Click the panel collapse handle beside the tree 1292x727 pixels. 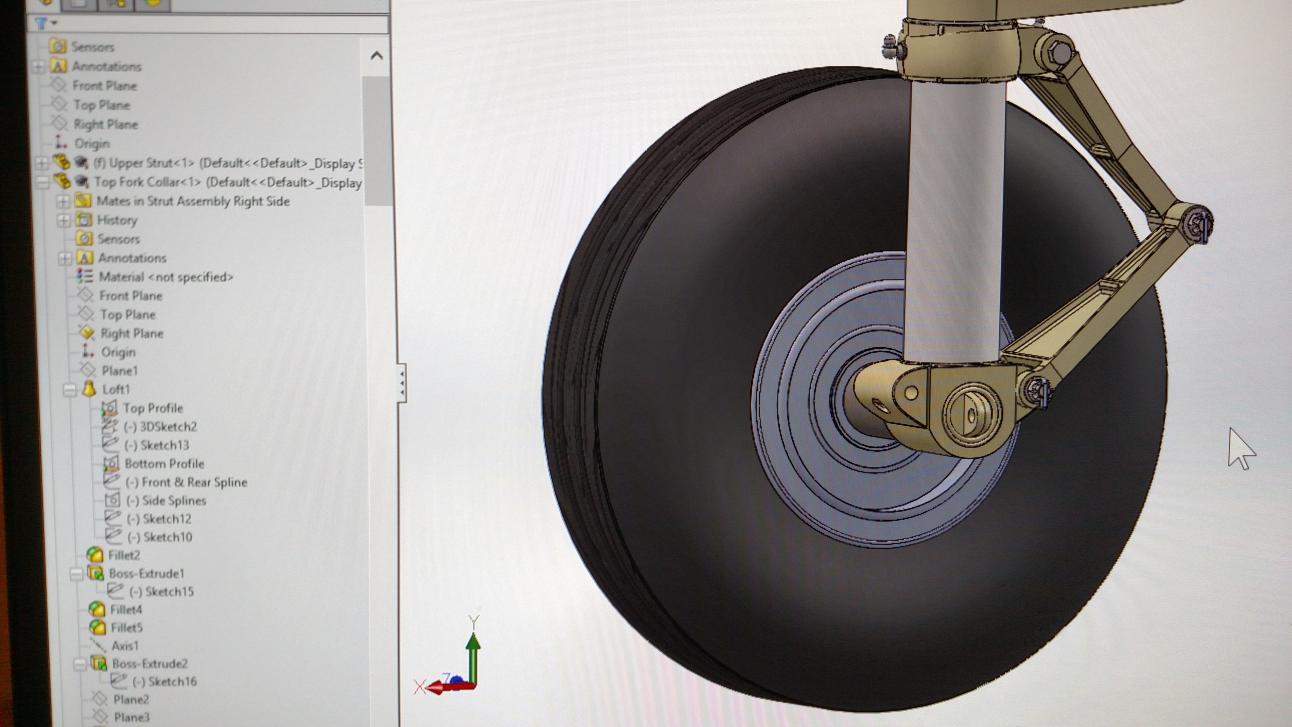point(402,384)
